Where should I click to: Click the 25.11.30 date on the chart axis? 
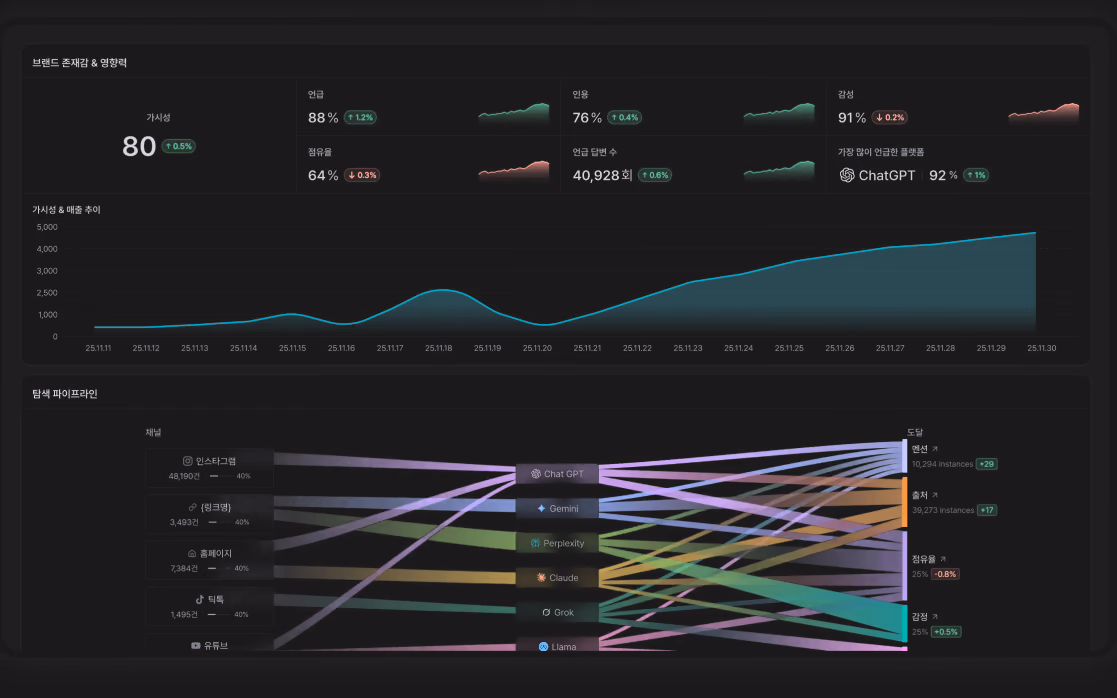[x=1041, y=348]
